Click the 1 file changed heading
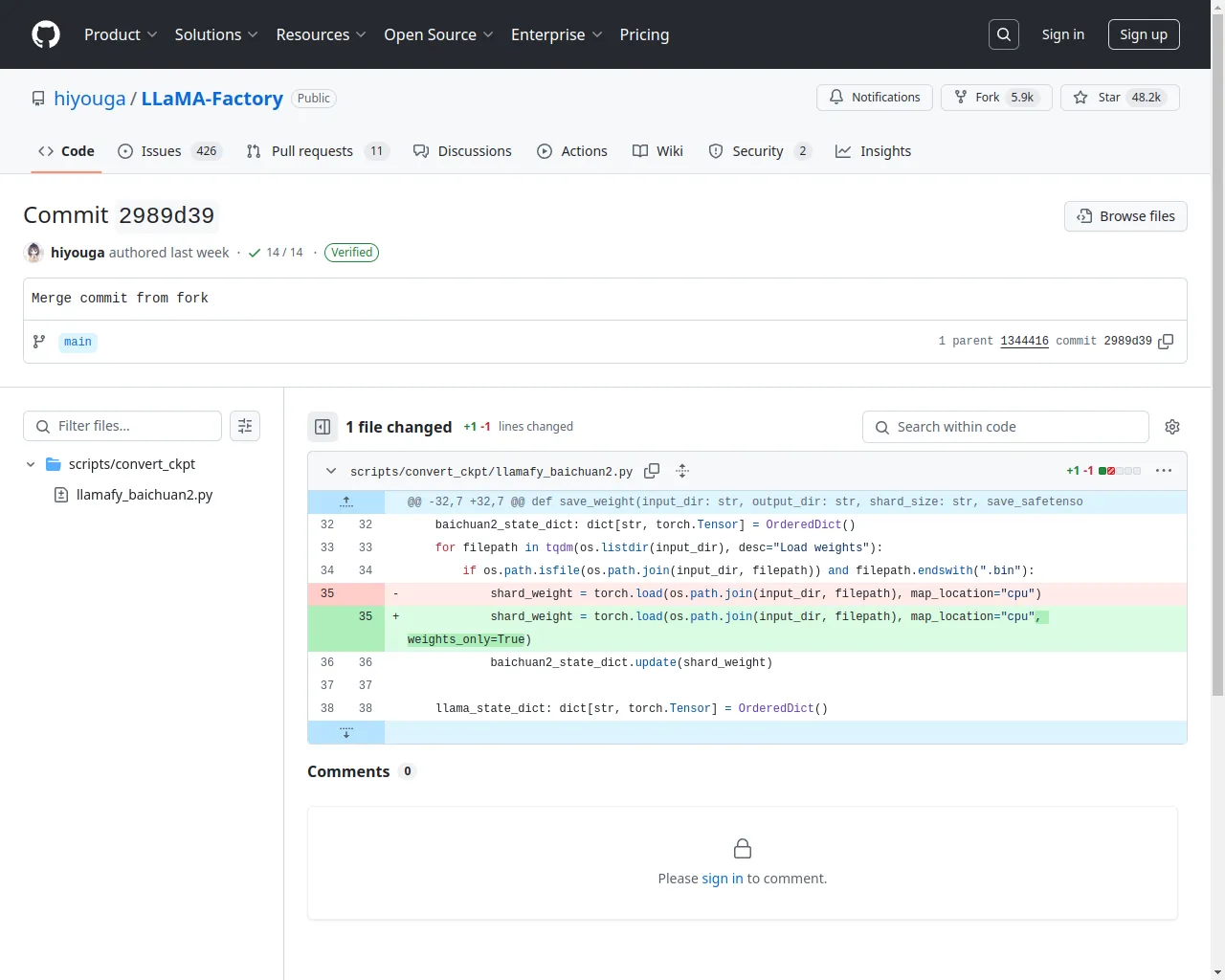This screenshot has height=980, width=1225. tap(399, 427)
